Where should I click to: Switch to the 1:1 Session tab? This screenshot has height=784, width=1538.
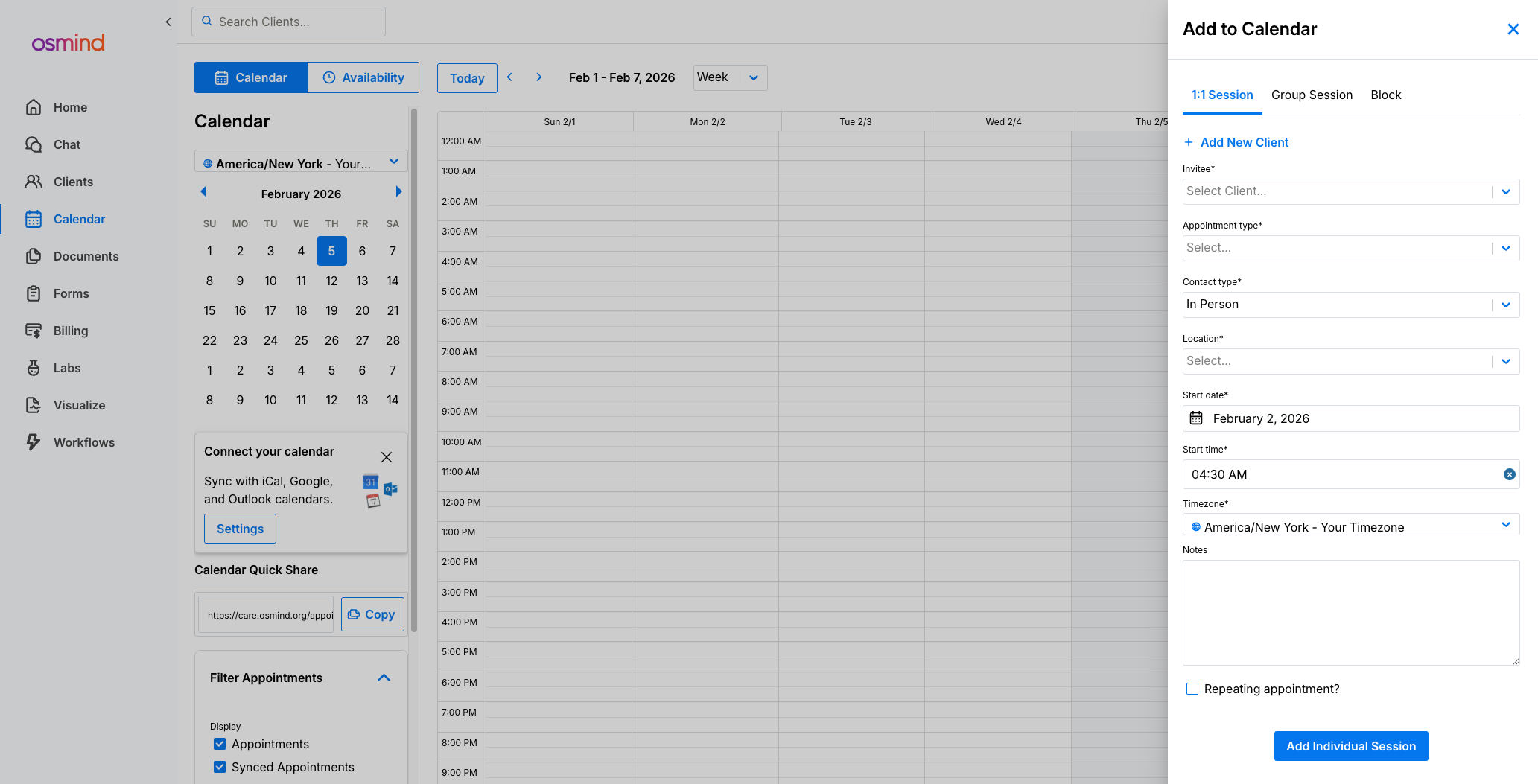coord(1222,95)
